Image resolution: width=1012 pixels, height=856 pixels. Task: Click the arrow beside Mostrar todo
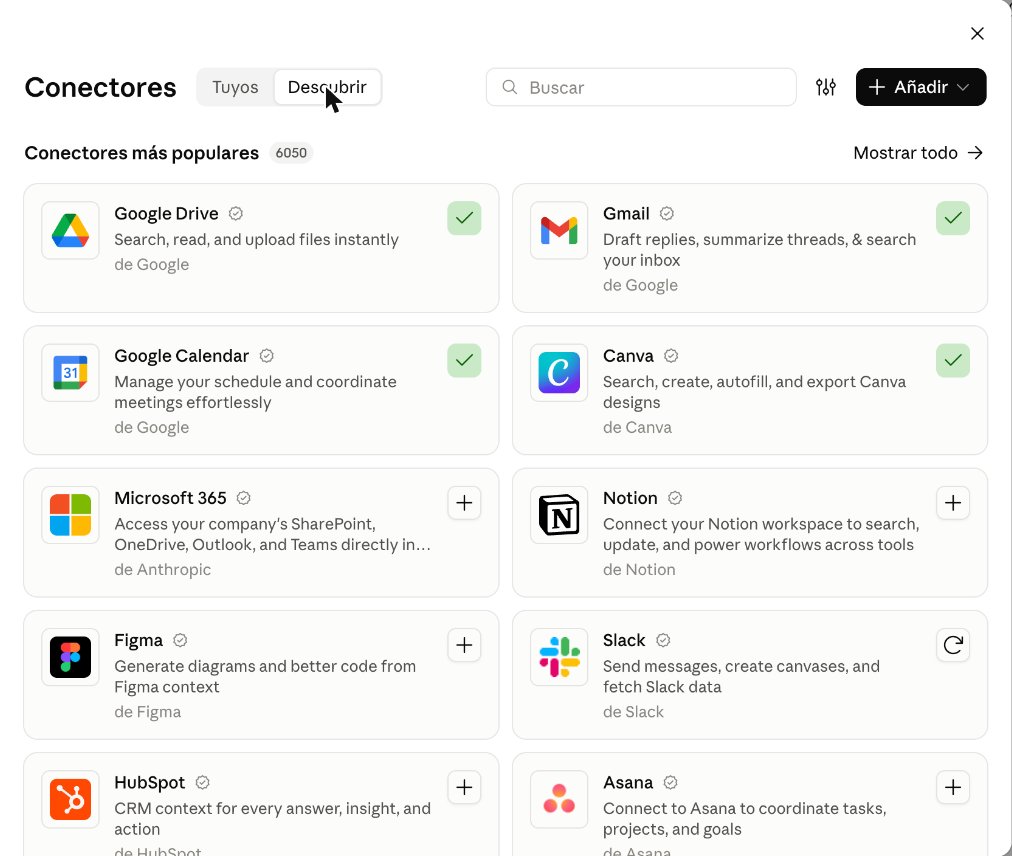click(975, 152)
